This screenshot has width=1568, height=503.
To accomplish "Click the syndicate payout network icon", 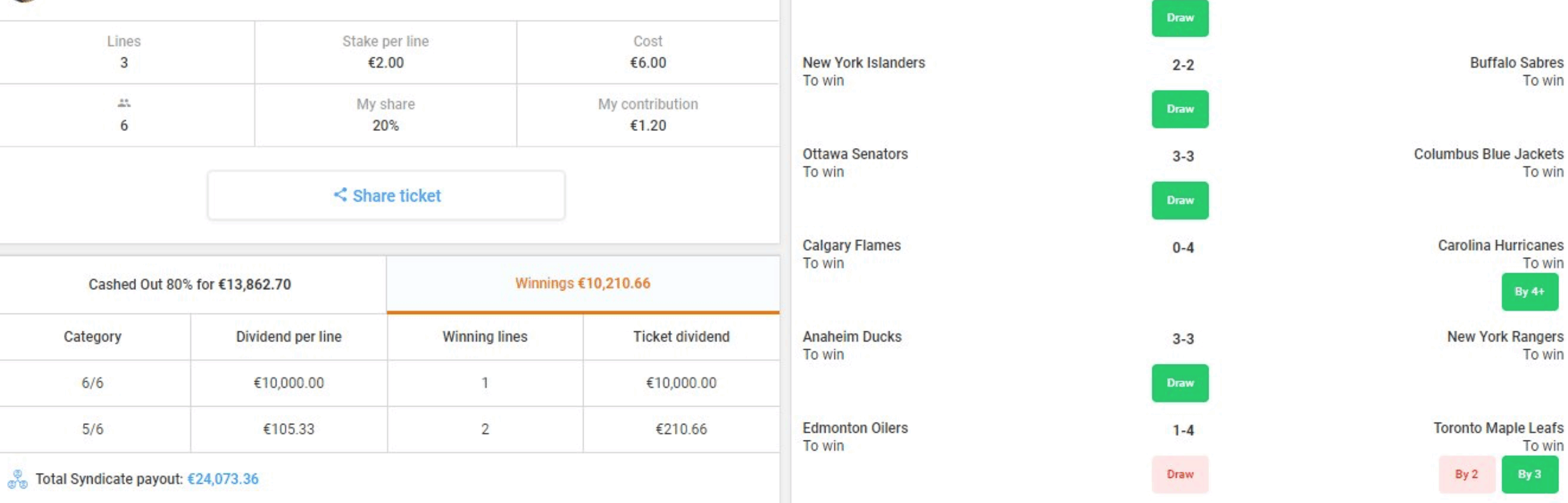I will click(17, 479).
